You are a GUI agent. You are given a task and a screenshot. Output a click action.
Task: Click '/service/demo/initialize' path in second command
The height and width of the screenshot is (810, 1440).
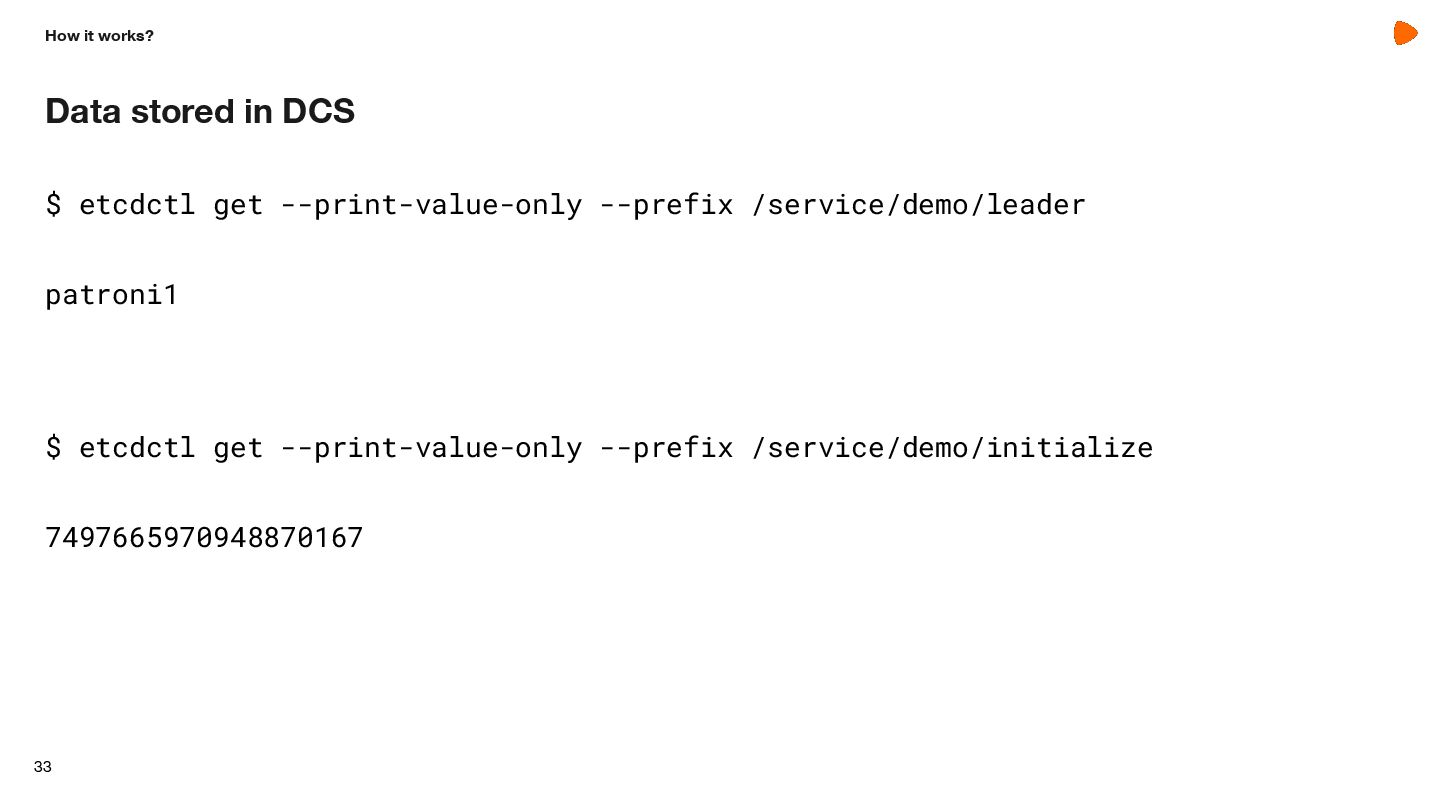(x=952, y=447)
